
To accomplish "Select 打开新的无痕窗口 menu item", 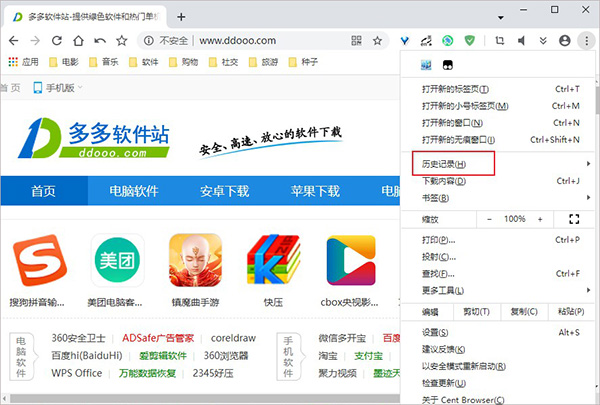I will (497, 140).
